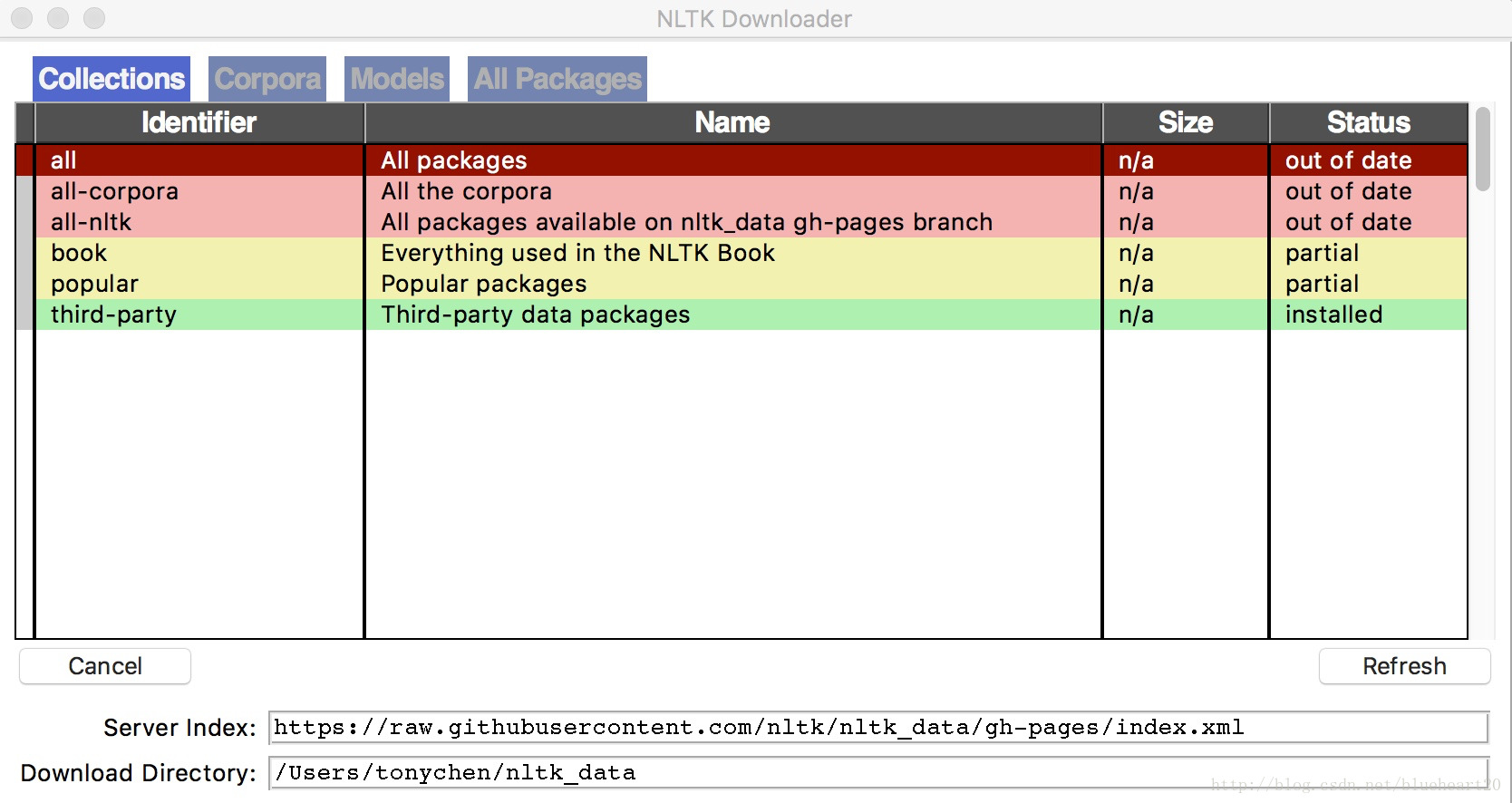Click the 'partial' status for book
This screenshot has height=803, width=1512.
[1369, 253]
